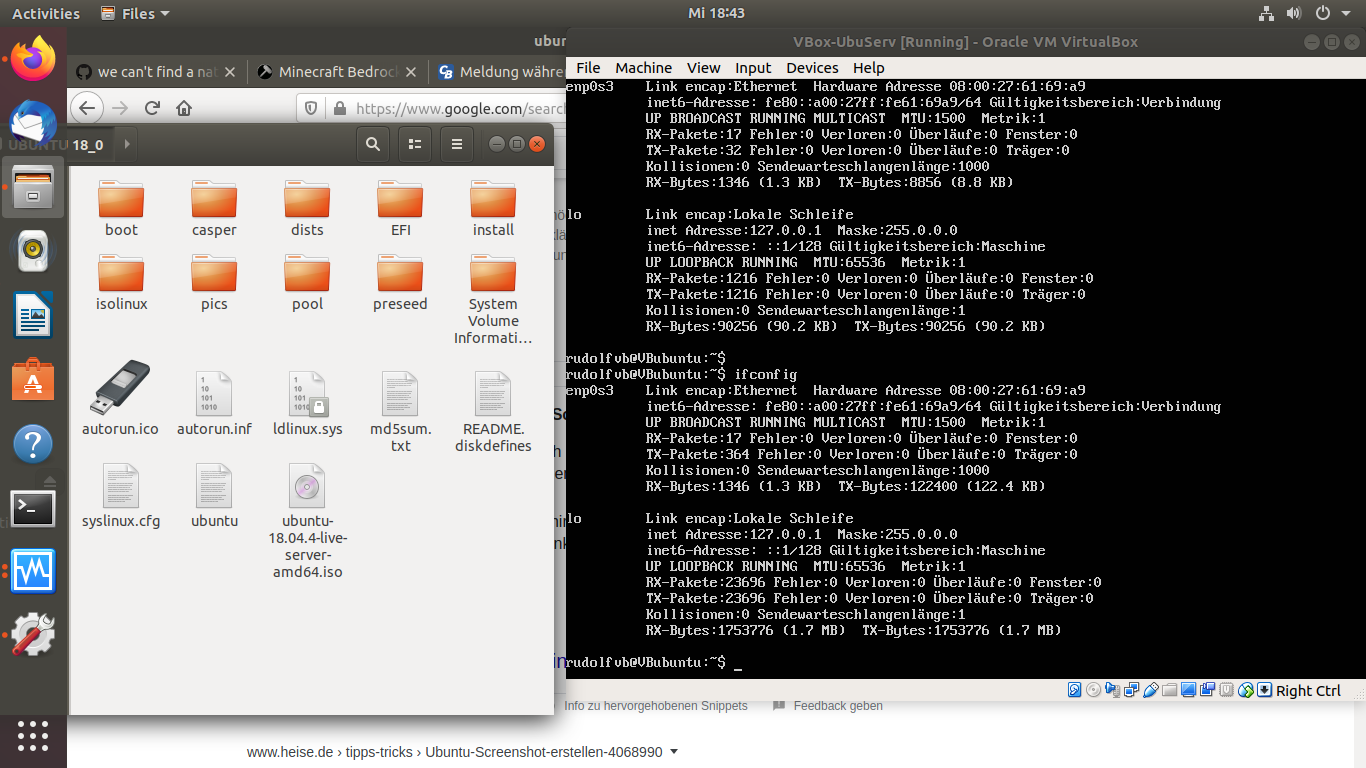Toggle mouse integration indicator in VirtualBox status bar
Screen dimensions: 1366x768
1246,690
